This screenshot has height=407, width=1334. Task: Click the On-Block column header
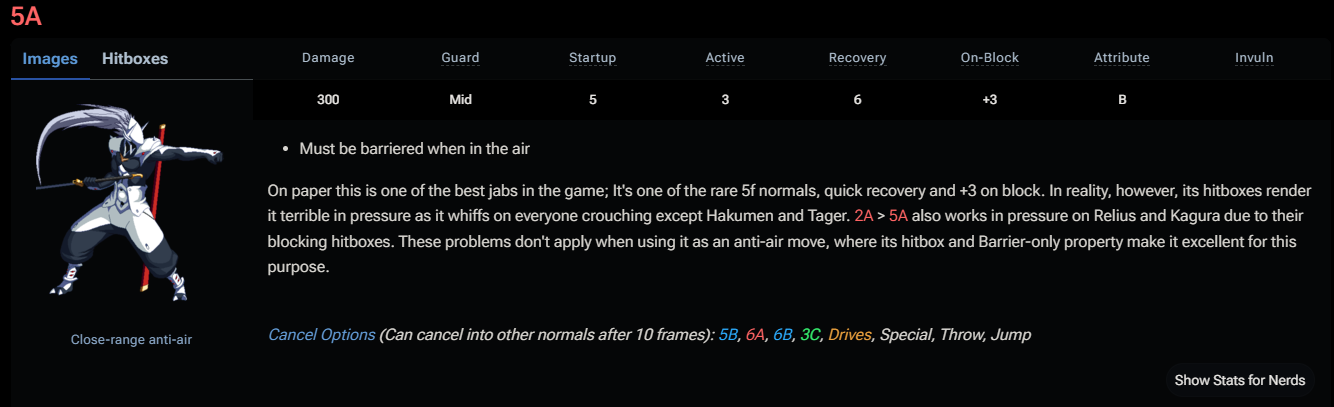[x=989, y=58]
